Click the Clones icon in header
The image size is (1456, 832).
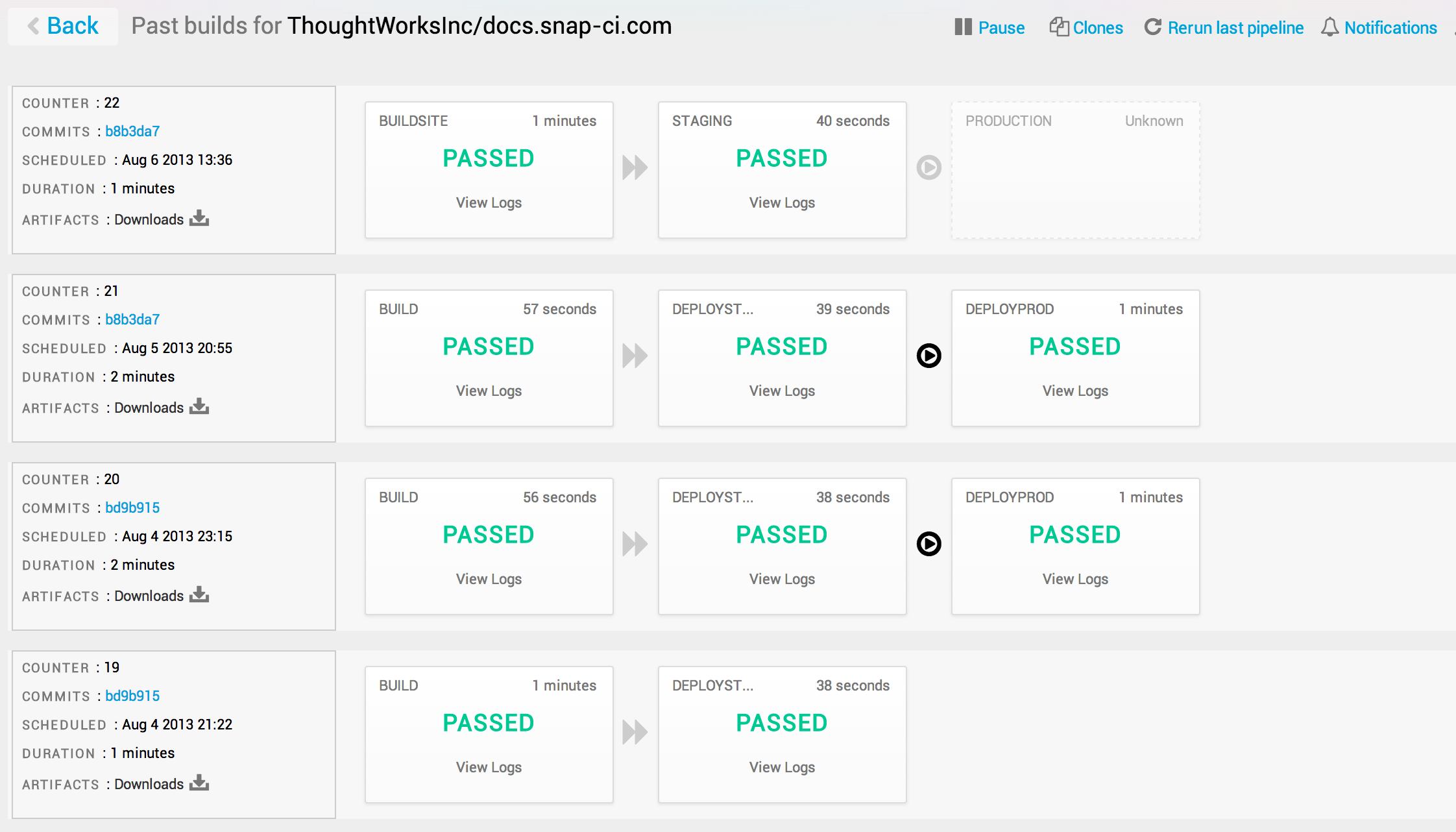point(1059,27)
